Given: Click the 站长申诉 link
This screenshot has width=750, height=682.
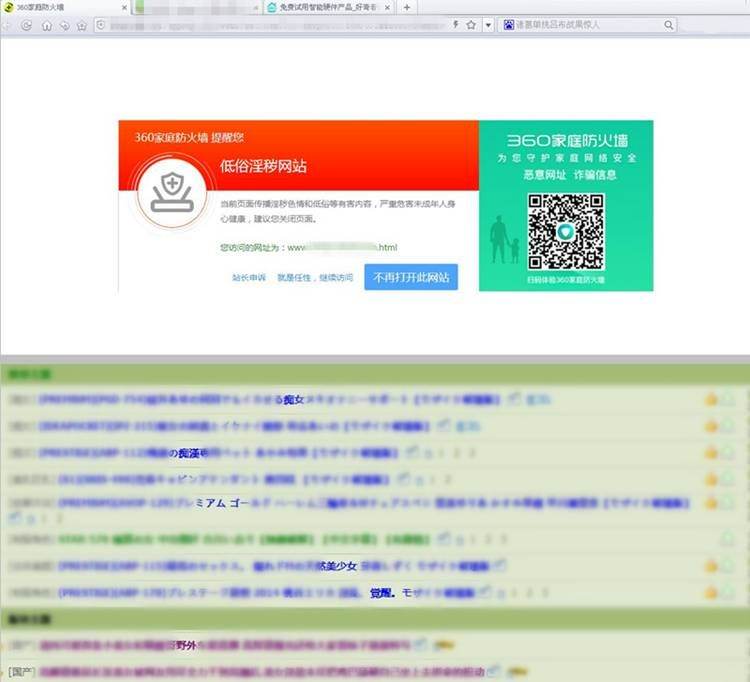Looking at the screenshot, I should [249, 277].
